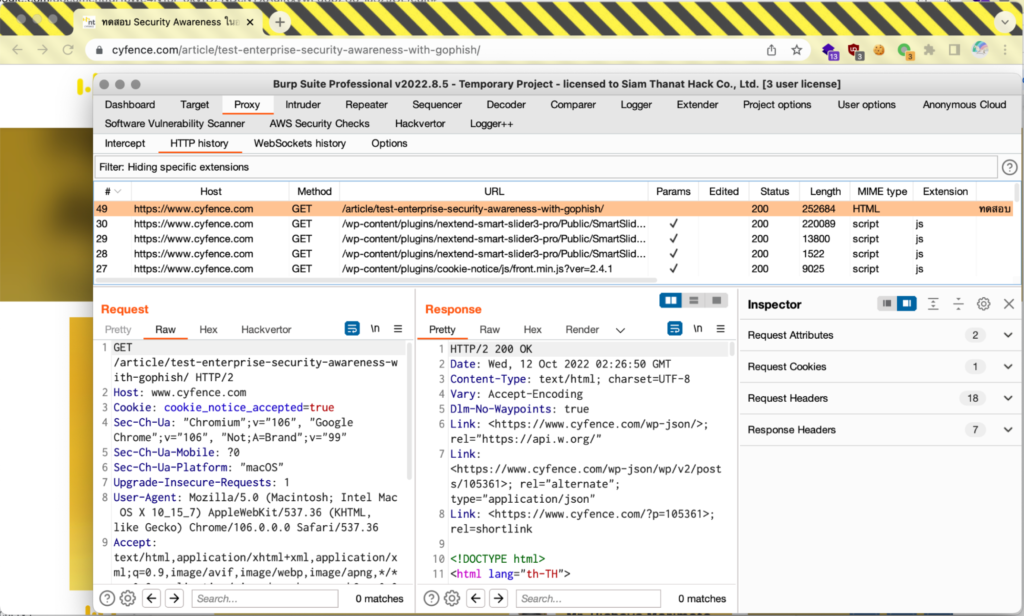The height and width of the screenshot is (616, 1024).
Task: Open Inspector settings gear
Action: (984, 304)
